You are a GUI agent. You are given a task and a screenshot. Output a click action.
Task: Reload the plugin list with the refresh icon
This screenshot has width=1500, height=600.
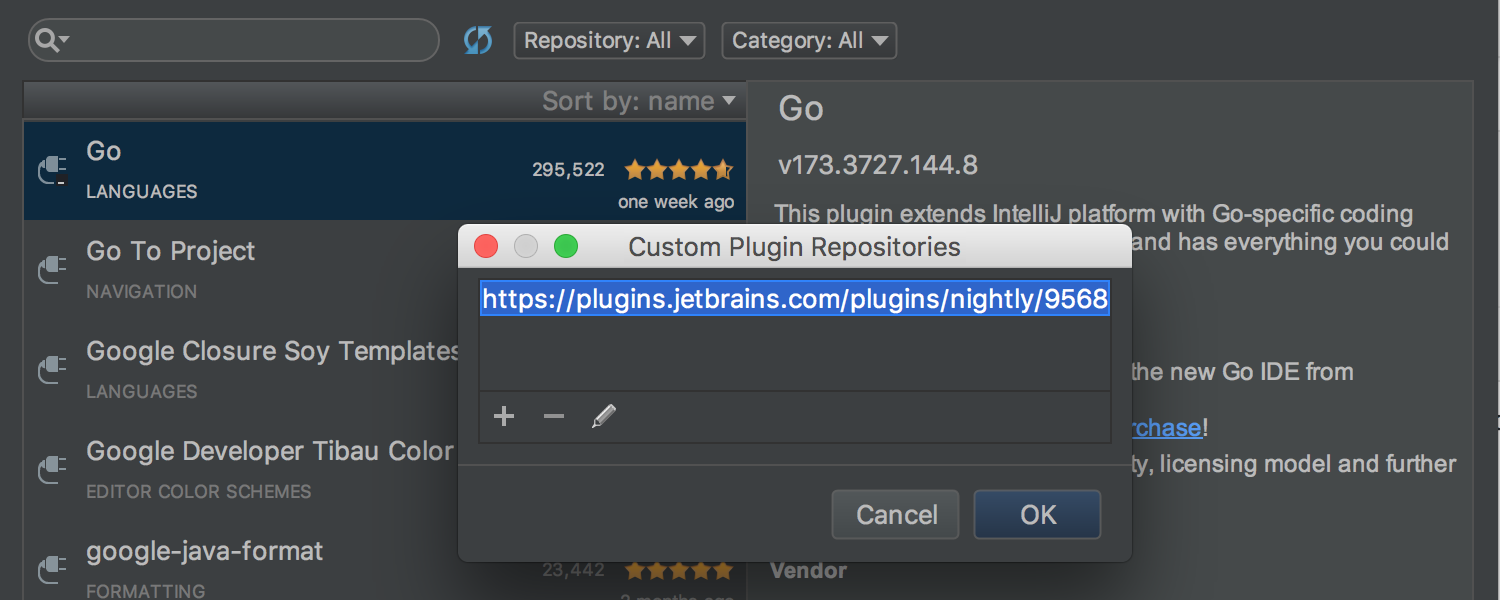[x=478, y=41]
